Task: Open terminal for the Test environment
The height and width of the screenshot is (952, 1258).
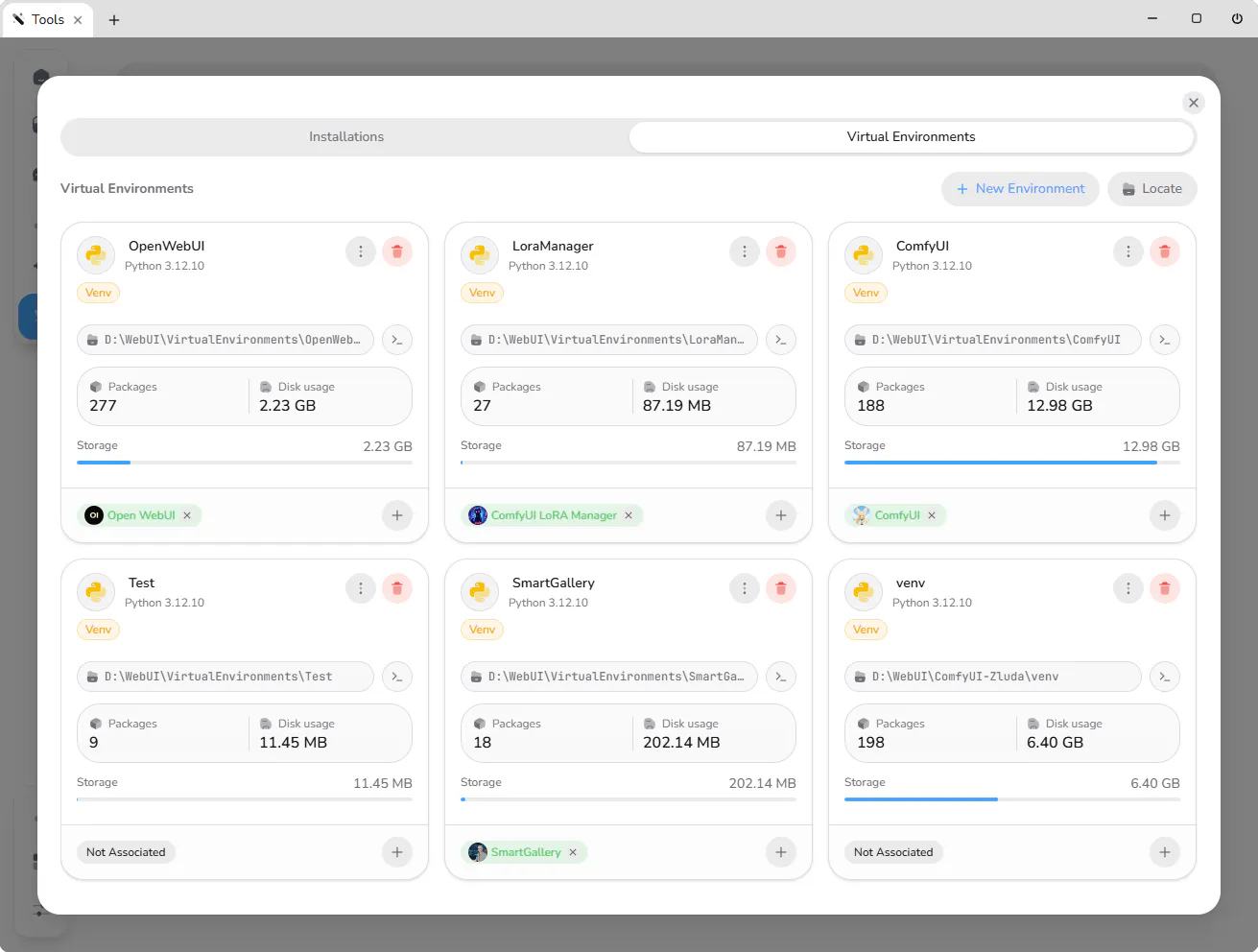Action: pyautogui.click(x=397, y=677)
